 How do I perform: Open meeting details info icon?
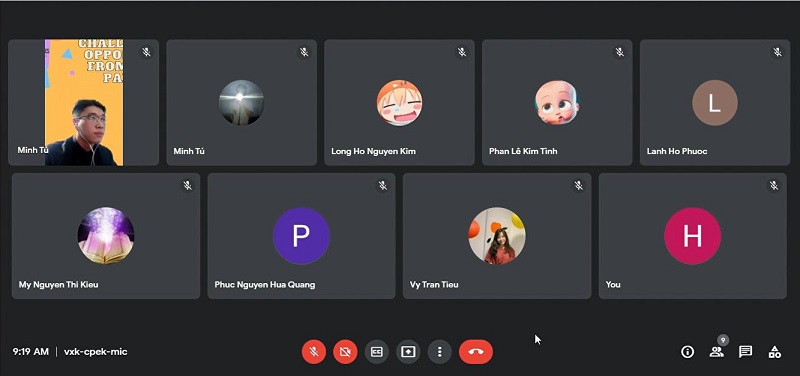coord(687,352)
